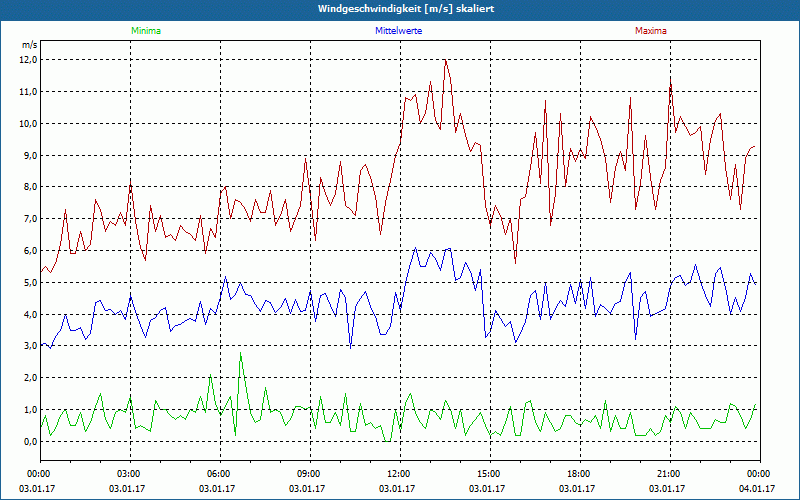The height and width of the screenshot is (500, 800).
Task: Click the 09:00 time axis label
Action: [310, 474]
